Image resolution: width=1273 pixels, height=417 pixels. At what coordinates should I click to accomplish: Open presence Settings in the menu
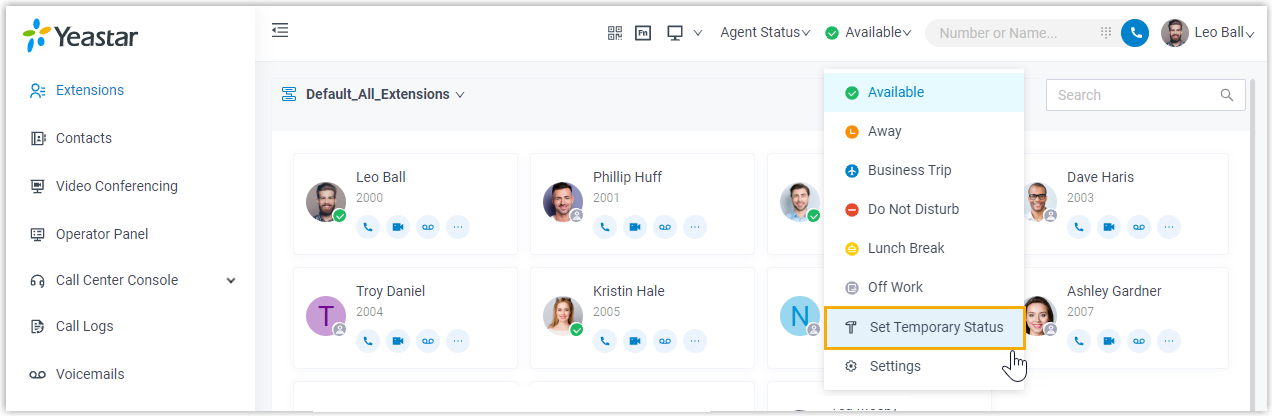[924, 366]
